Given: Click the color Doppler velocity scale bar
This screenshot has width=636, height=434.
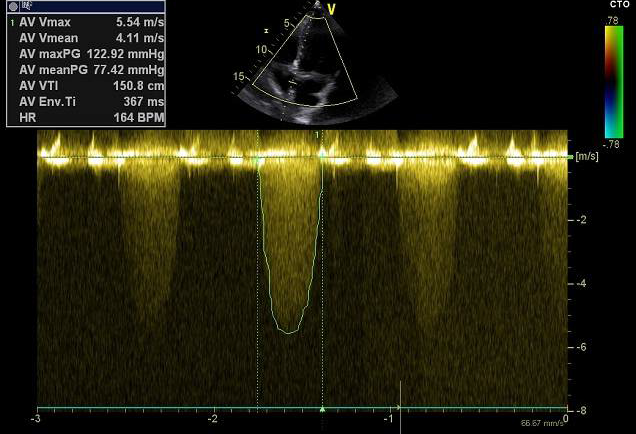Looking at the screenshot, I should click(614, 82).
